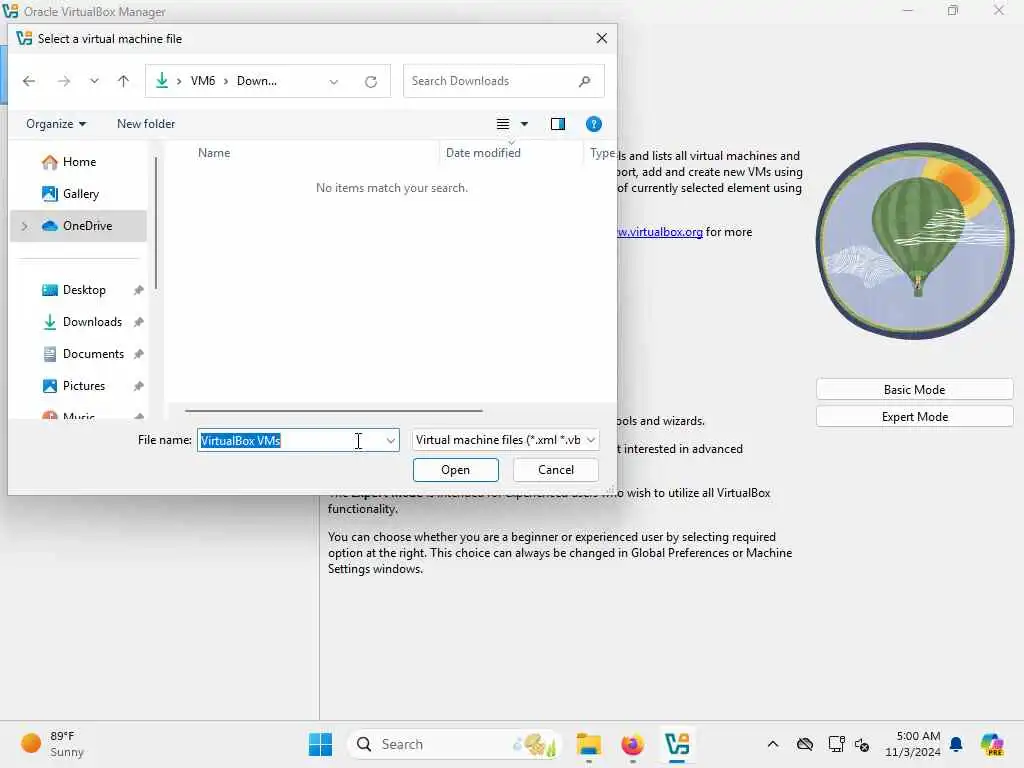
Task: Open recent locations dropdown arrow
Action: click(94, 81)
